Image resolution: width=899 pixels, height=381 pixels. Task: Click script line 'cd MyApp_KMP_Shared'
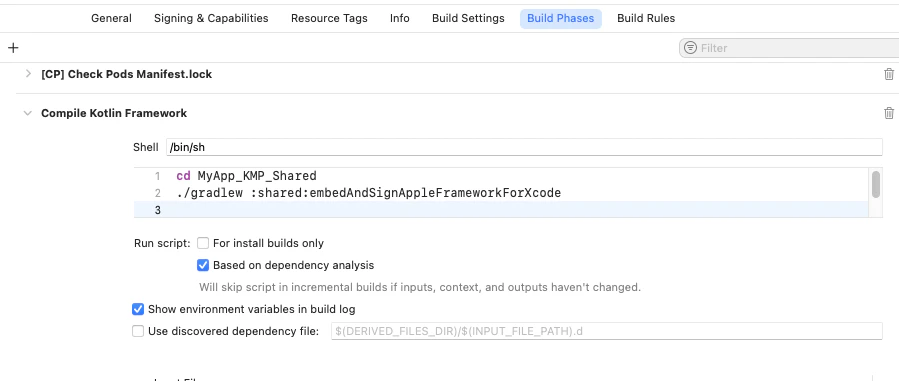tap(247, 176)
